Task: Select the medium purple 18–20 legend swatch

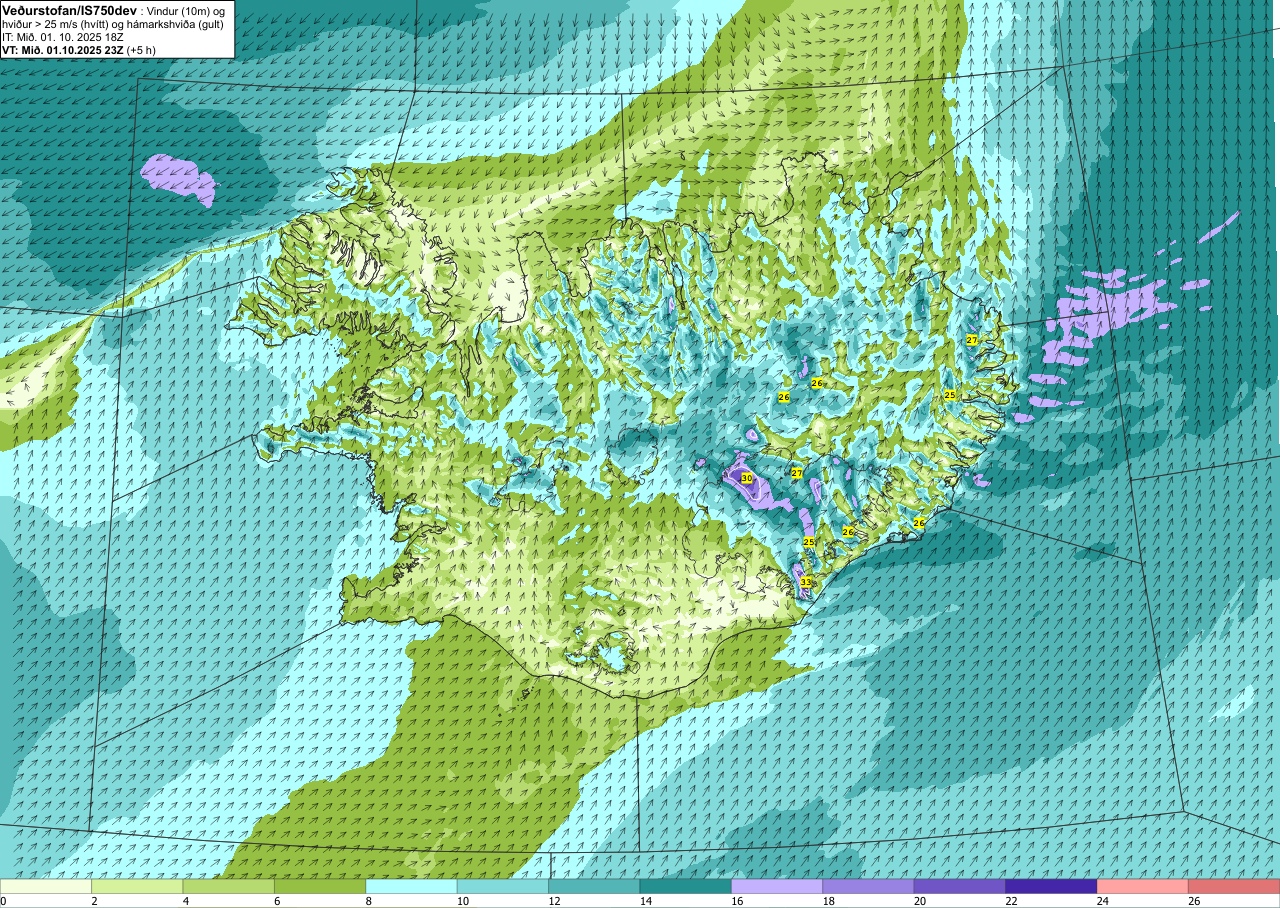Action: 868,887
